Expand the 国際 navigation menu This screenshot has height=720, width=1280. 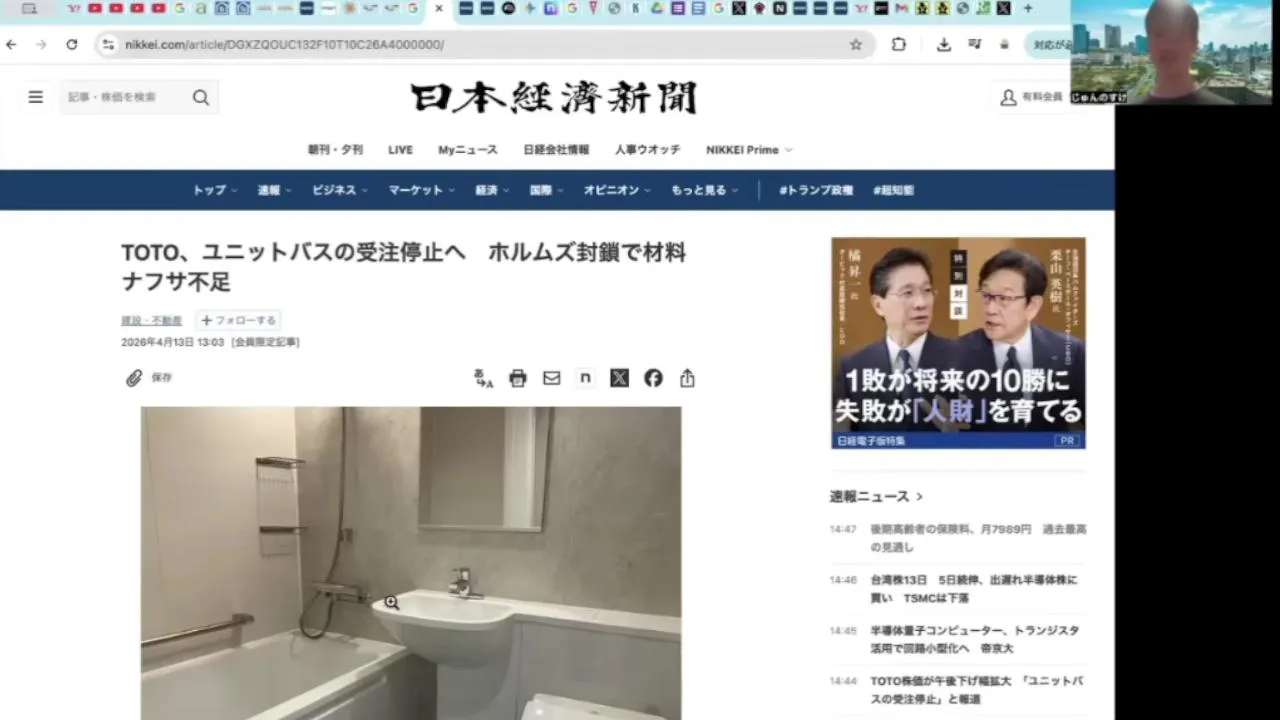click(x=547, y=190)
